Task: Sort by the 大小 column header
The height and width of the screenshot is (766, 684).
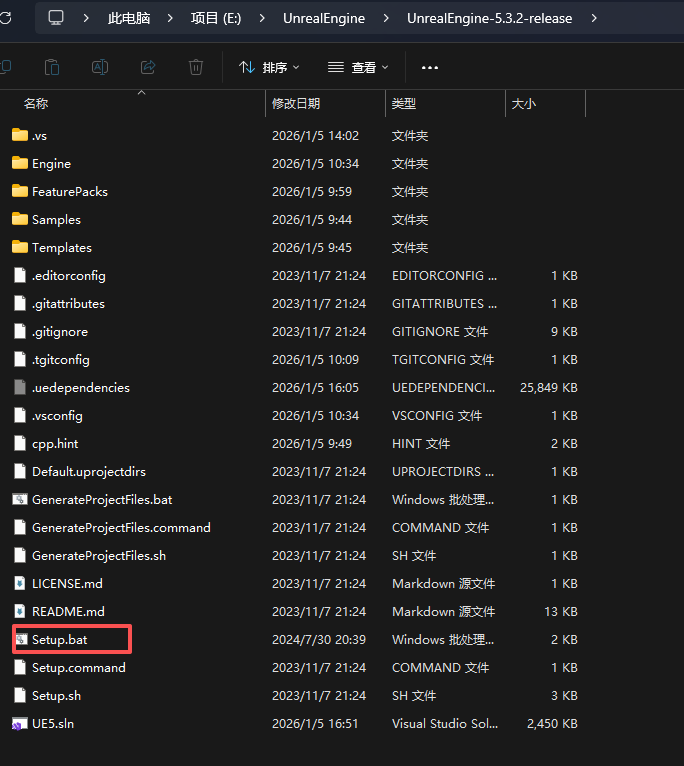Action: 524,104
